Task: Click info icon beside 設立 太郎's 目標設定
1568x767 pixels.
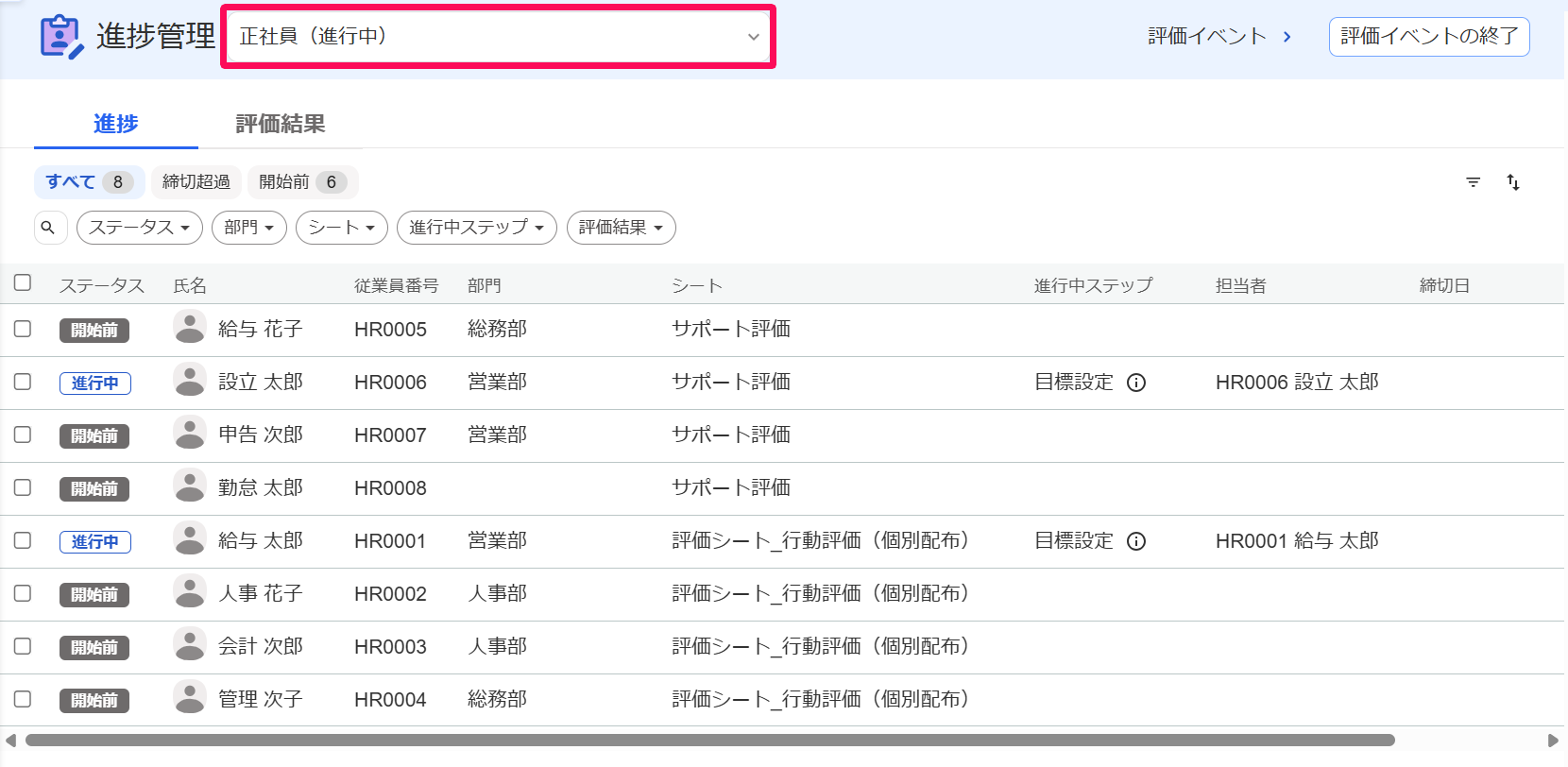Action: [1136, 383]
